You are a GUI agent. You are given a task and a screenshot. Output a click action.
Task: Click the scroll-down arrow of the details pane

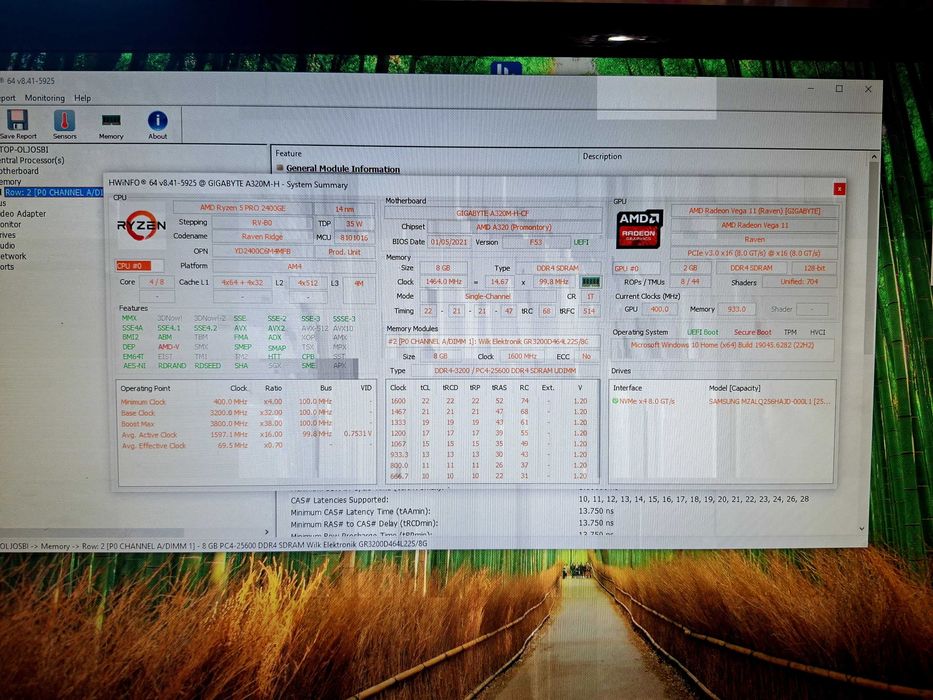862,529
